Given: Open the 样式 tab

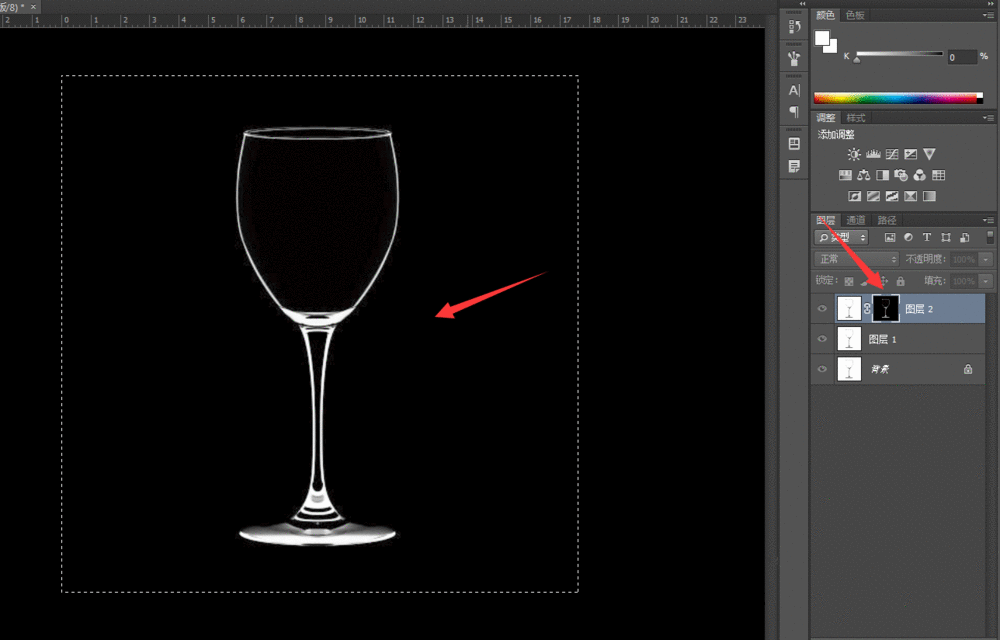Looking at the screenshot, I should pyautogui.click(x=856, y=118).
